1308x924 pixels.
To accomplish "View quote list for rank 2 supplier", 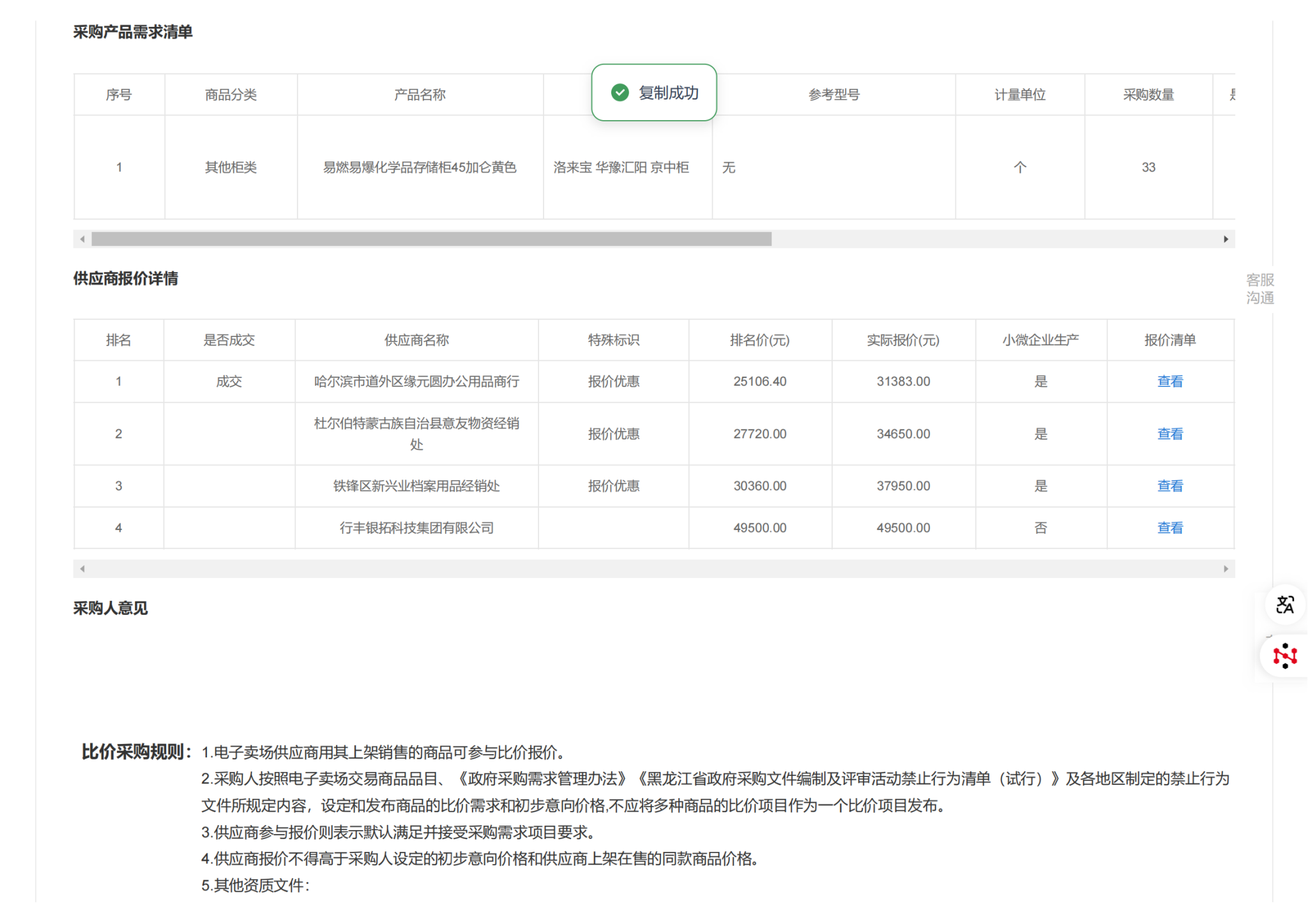I will pyautogui.click(x=1169, y=434).
